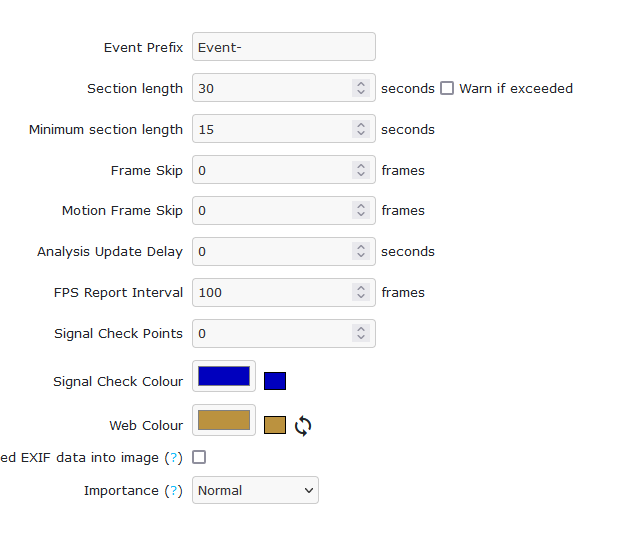
Task: Click into the Section length field
Action: [273, 88]
